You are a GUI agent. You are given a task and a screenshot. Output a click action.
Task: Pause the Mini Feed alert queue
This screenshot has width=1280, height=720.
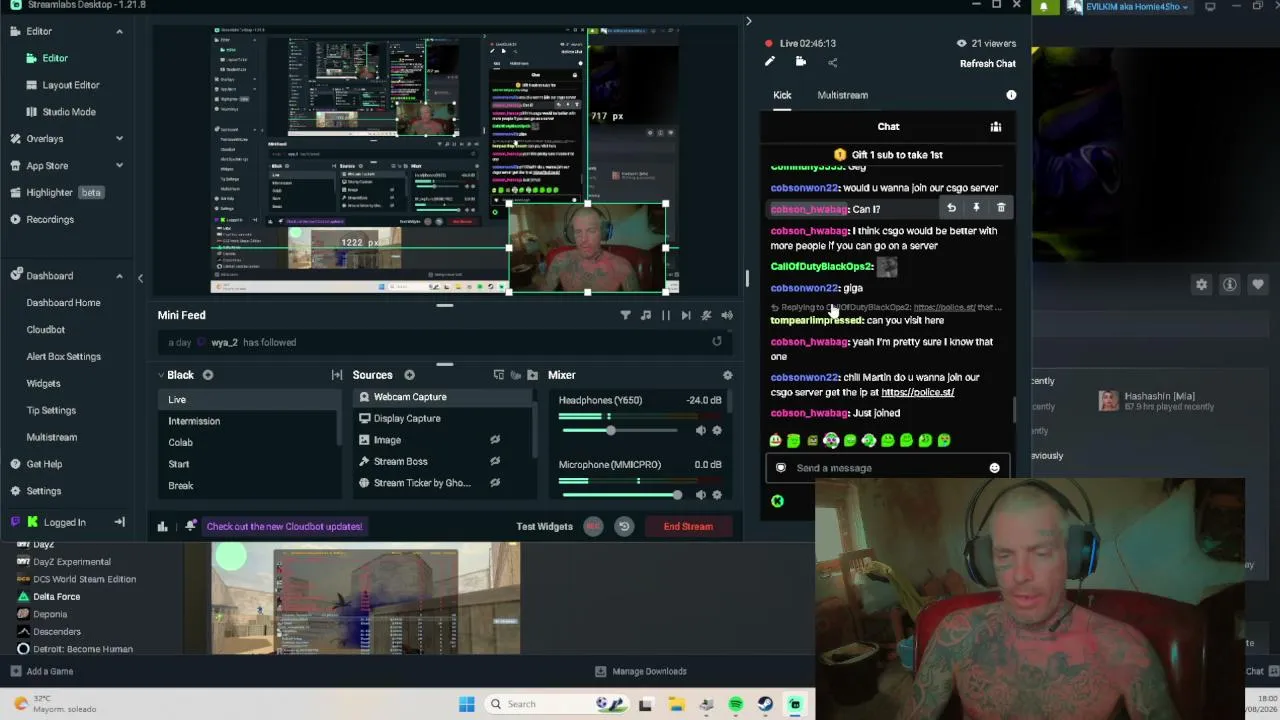click(666, 315)
